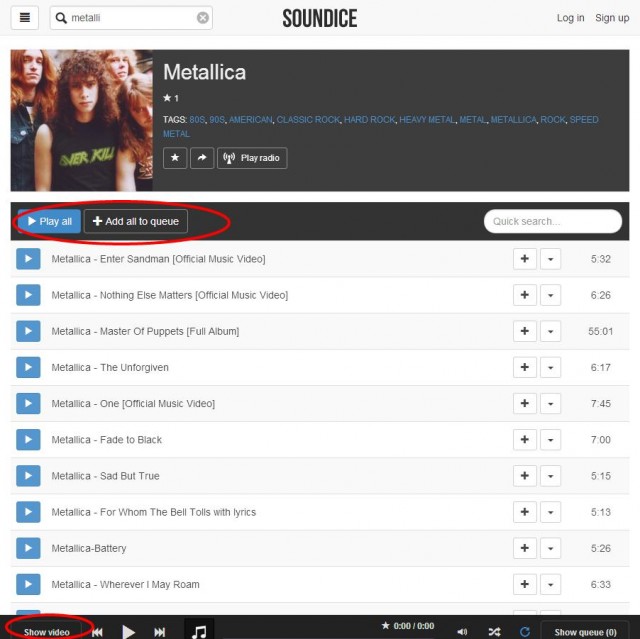Open the Sign up link
The width and height of the screenshot is (640, 639).
point(612,18)
